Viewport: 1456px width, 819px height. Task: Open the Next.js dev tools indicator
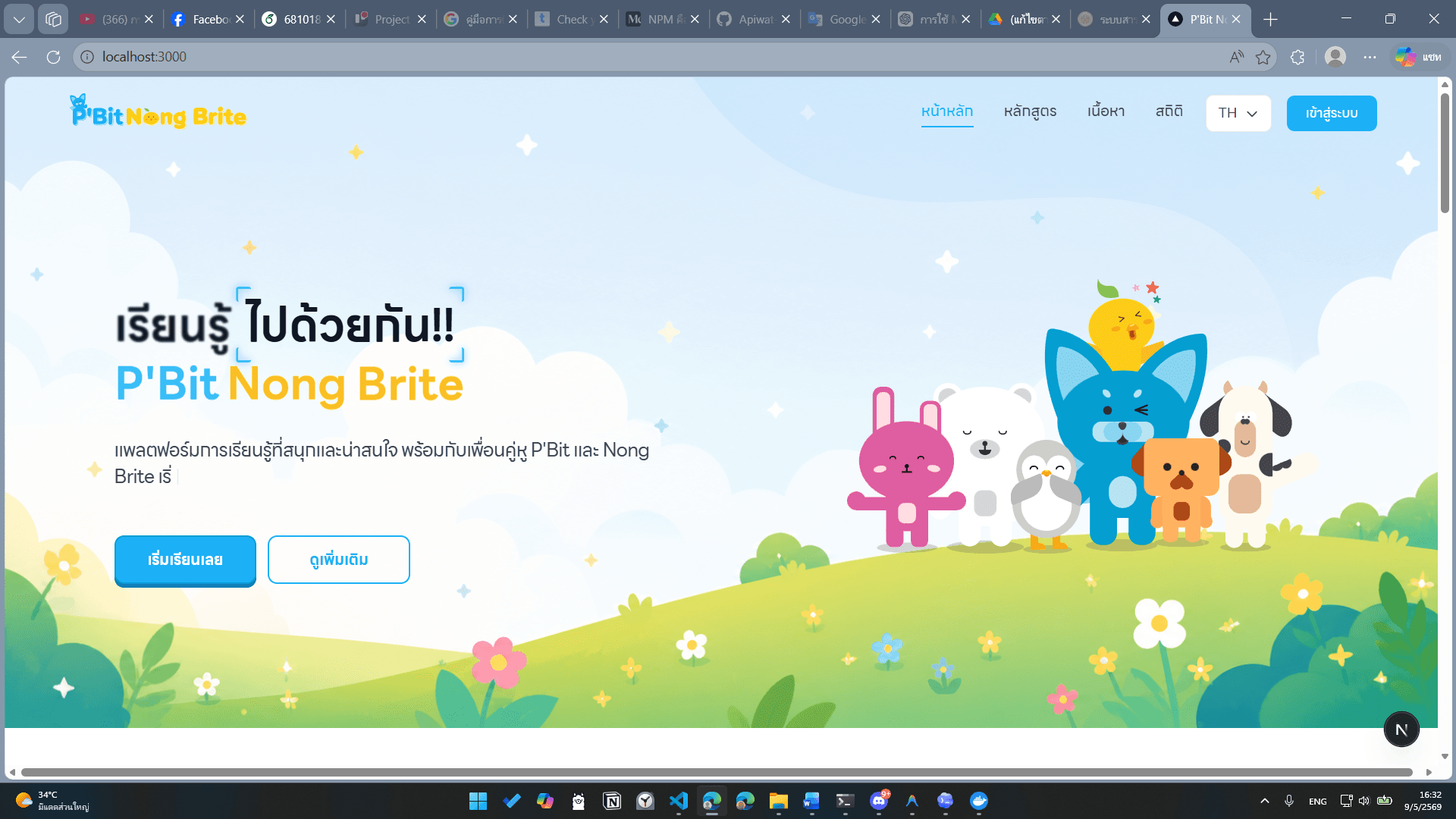[1401, 730]
